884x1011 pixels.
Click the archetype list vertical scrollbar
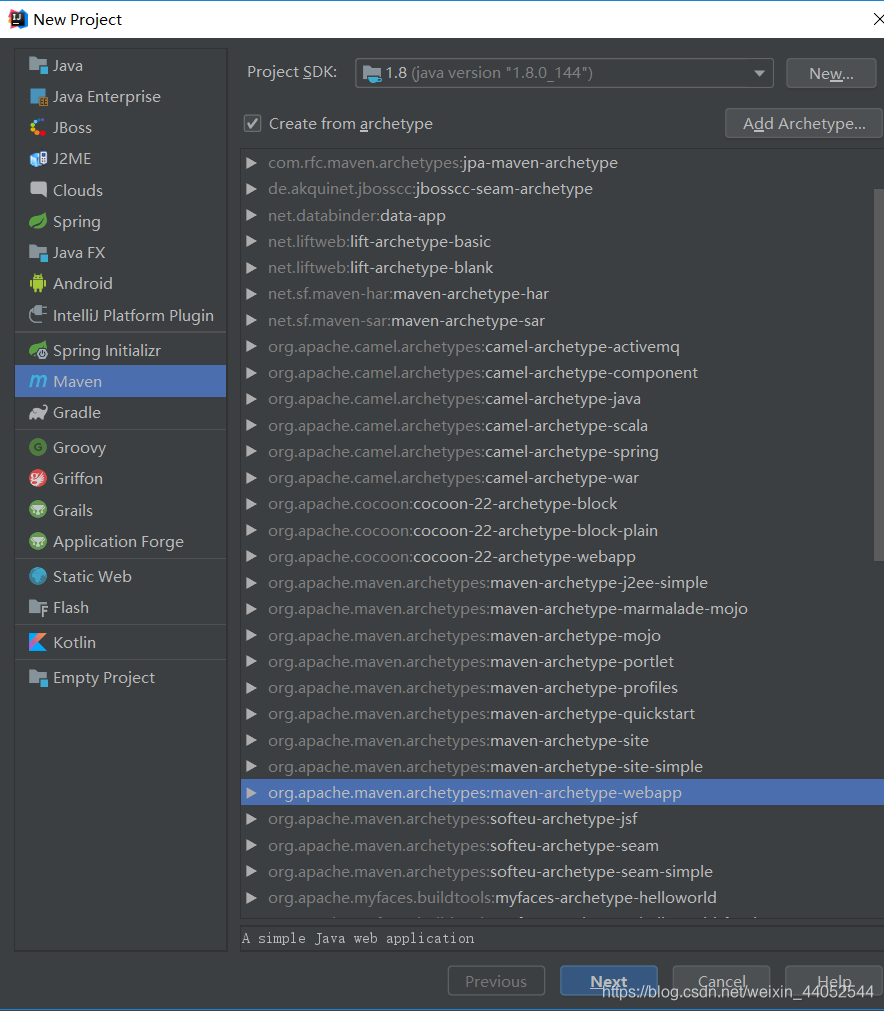(879, 374)
